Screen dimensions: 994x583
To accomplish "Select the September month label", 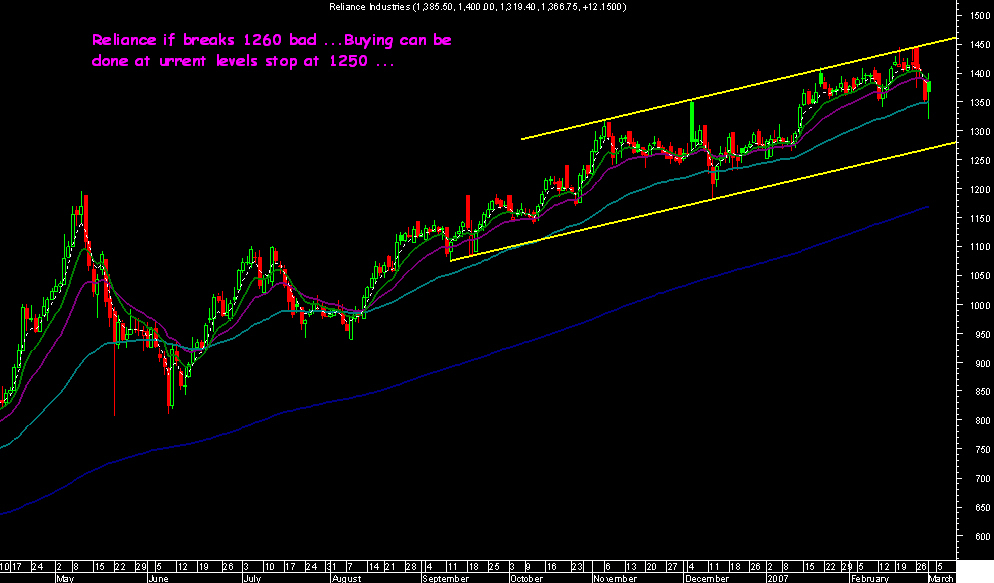I will pos(446,578).
